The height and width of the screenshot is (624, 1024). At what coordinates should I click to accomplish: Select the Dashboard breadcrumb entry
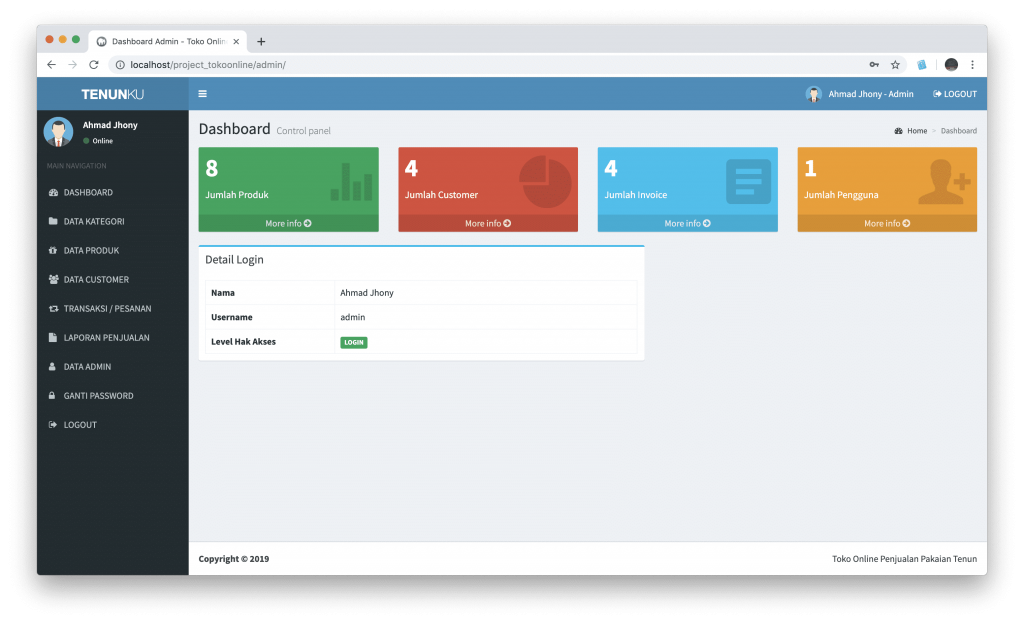[958, 130]
